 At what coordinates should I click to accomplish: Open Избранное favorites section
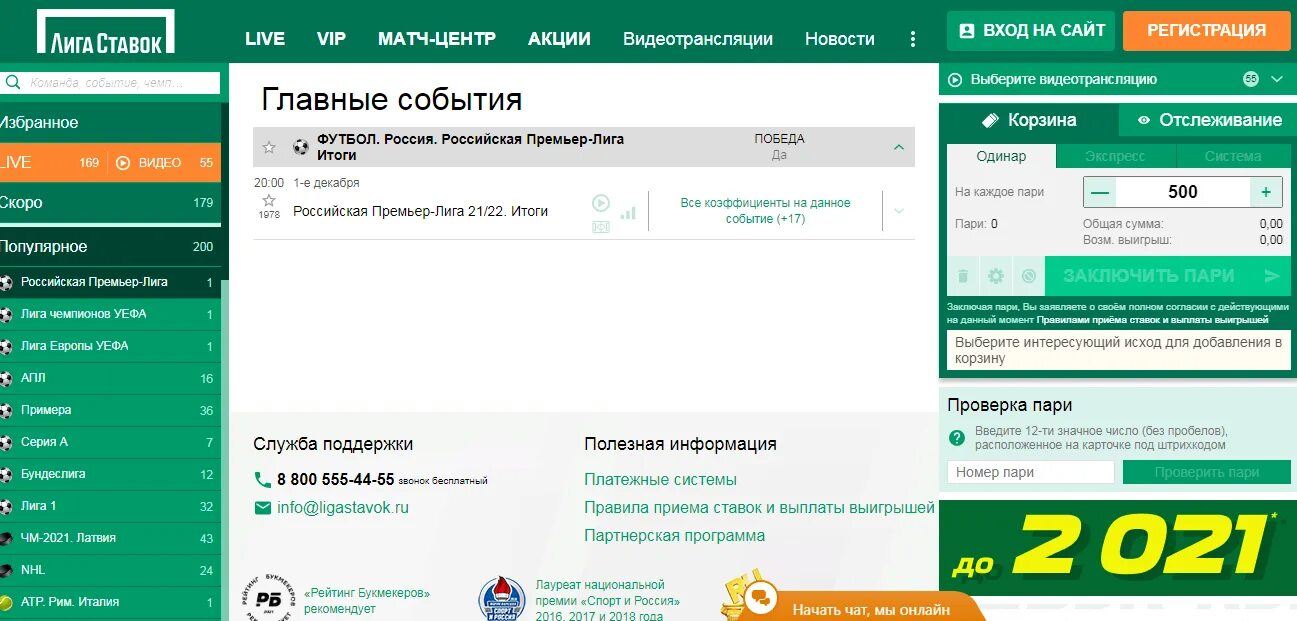[x=110, y=122]
